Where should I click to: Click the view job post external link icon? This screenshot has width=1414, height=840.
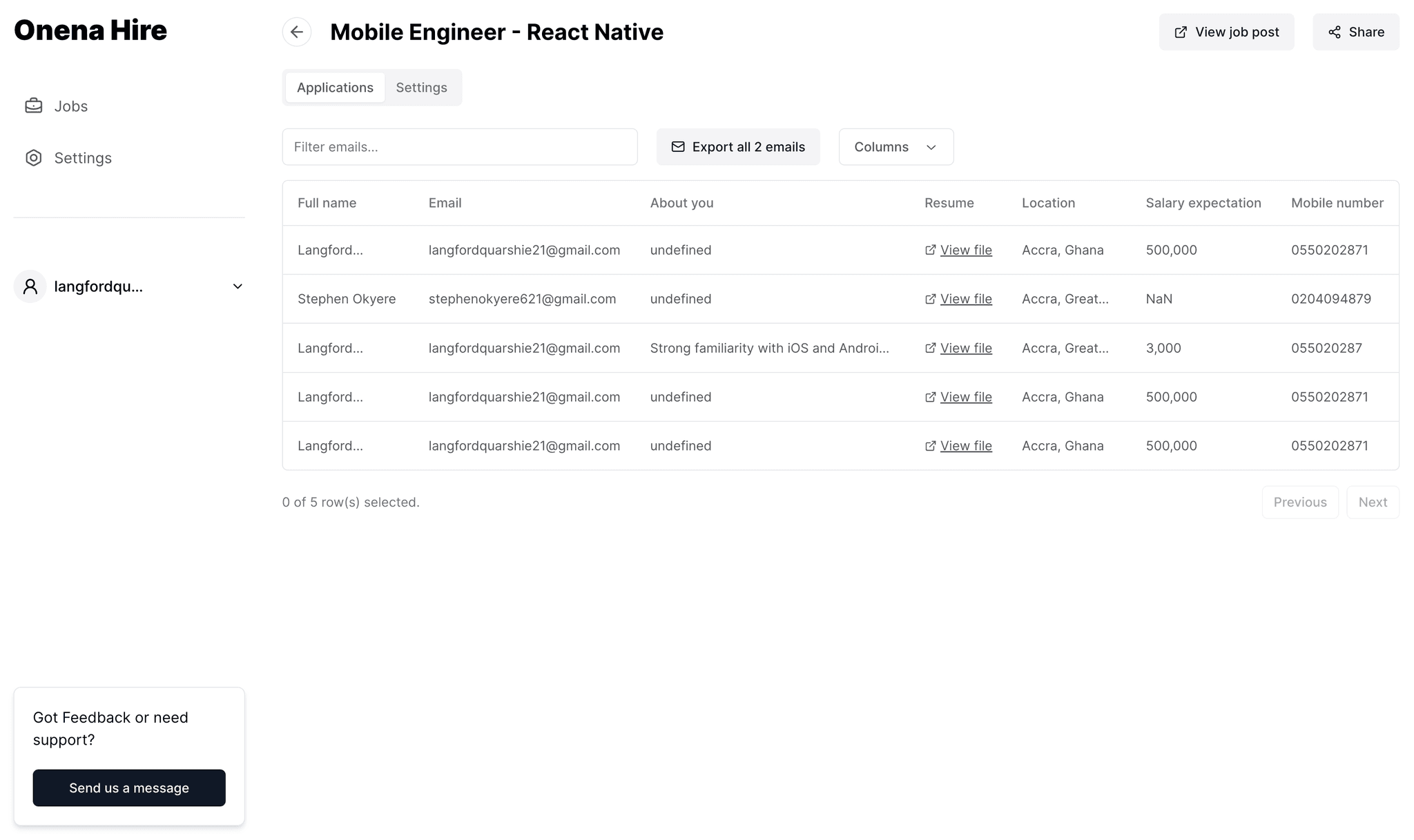click(1180, 32)
